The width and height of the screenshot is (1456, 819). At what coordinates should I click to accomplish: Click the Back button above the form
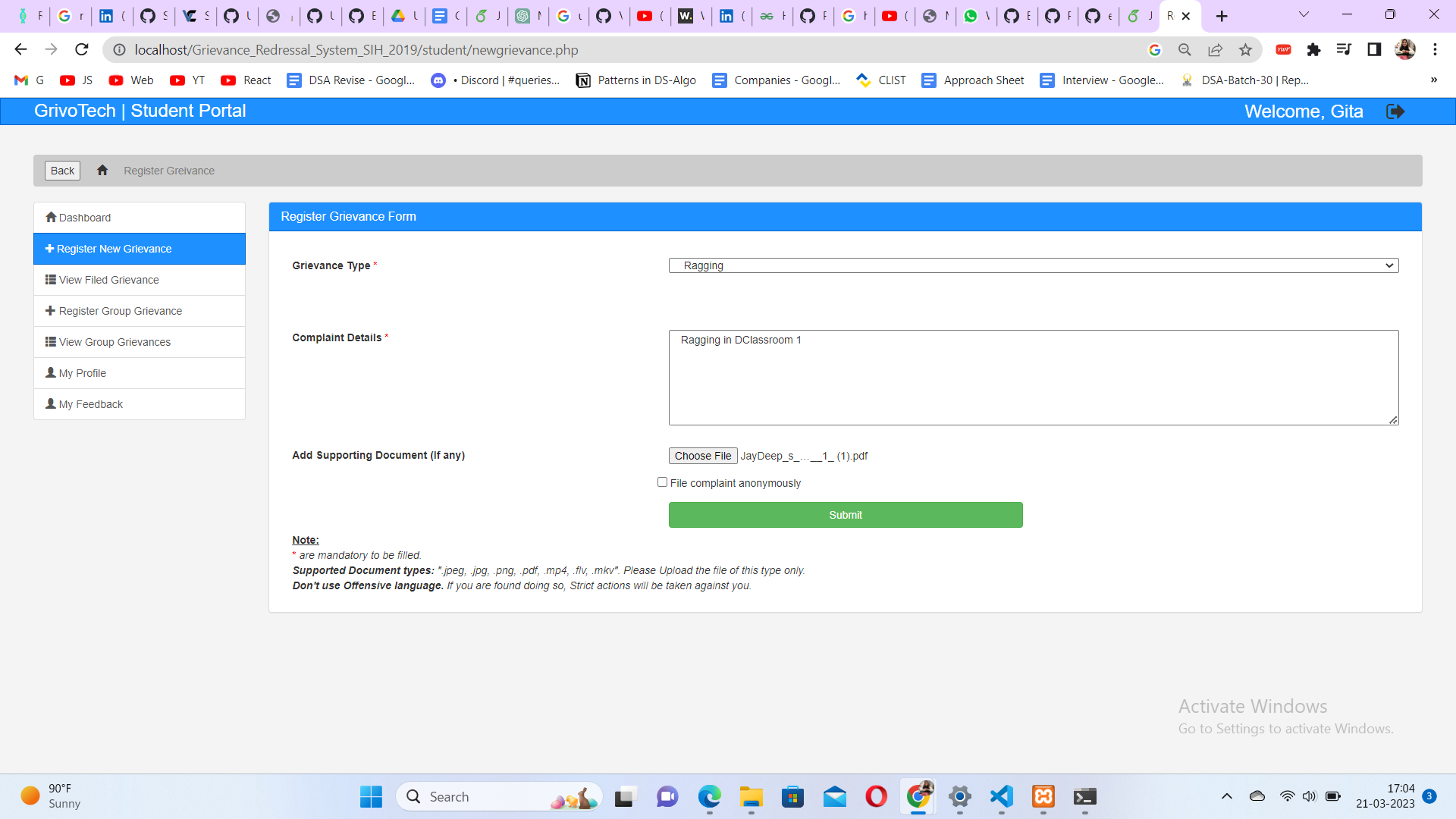coord(61,170)
